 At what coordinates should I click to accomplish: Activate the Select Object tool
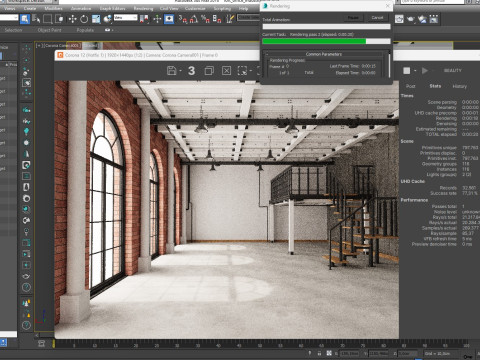pos(25,19)
